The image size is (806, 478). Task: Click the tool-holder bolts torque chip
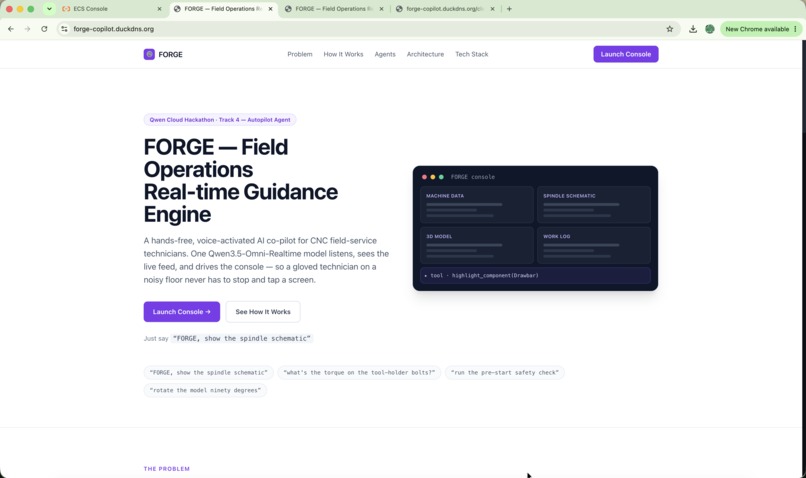(x=359, y=372)
